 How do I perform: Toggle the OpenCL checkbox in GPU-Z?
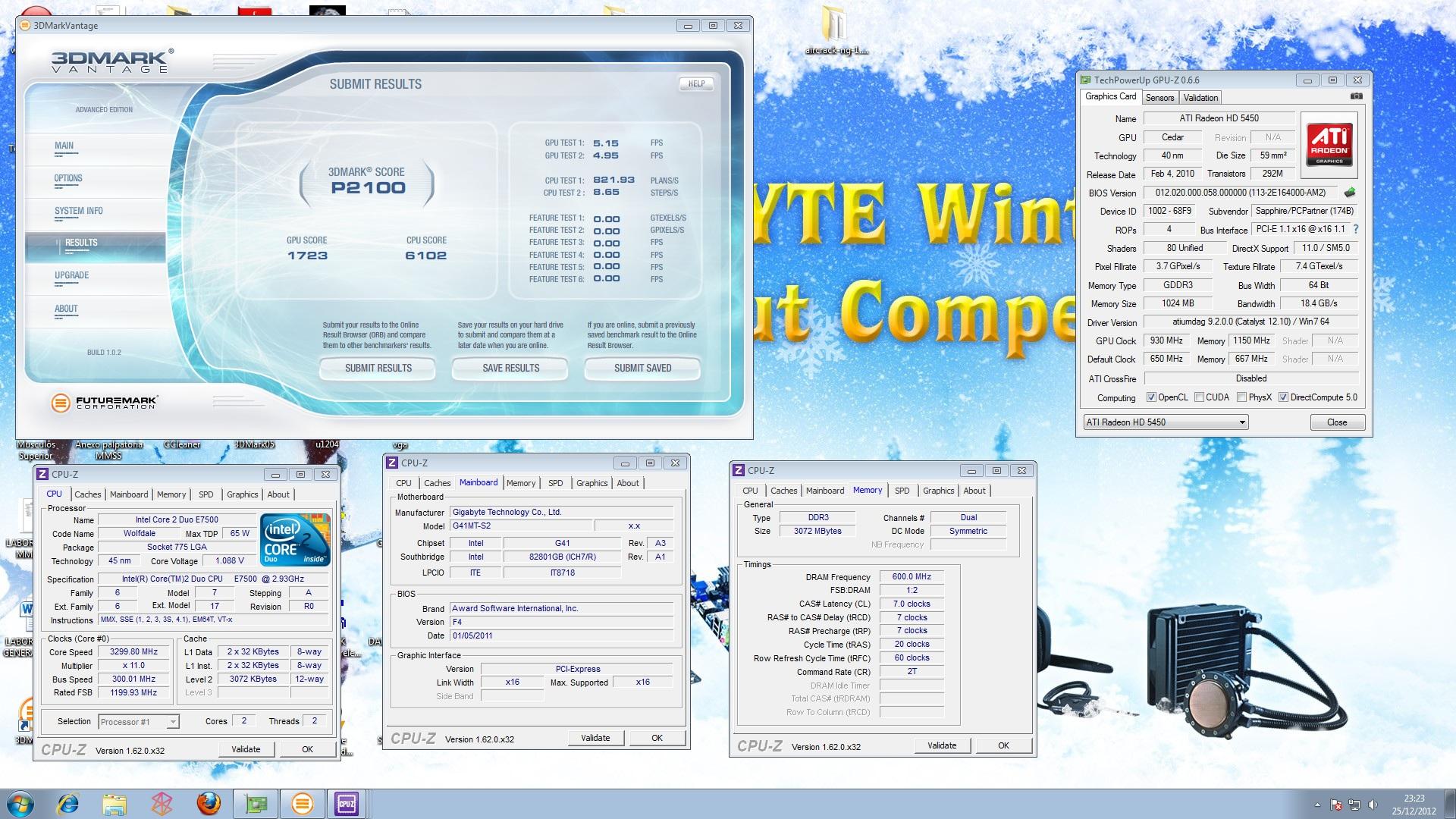coord(1151,397)
